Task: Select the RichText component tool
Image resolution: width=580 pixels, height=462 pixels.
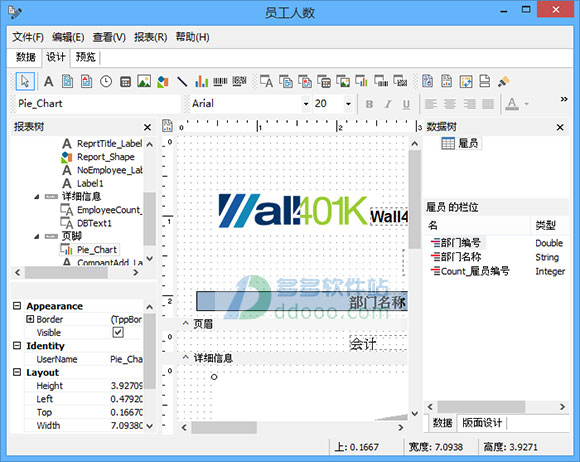Action: 87,81
